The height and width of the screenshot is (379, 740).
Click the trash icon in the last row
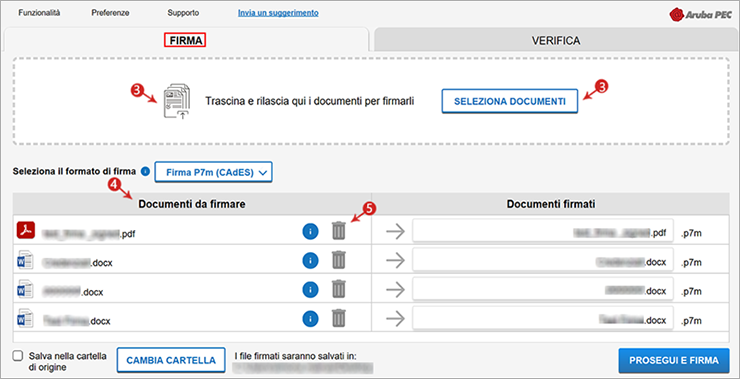(x=338, y=319)
